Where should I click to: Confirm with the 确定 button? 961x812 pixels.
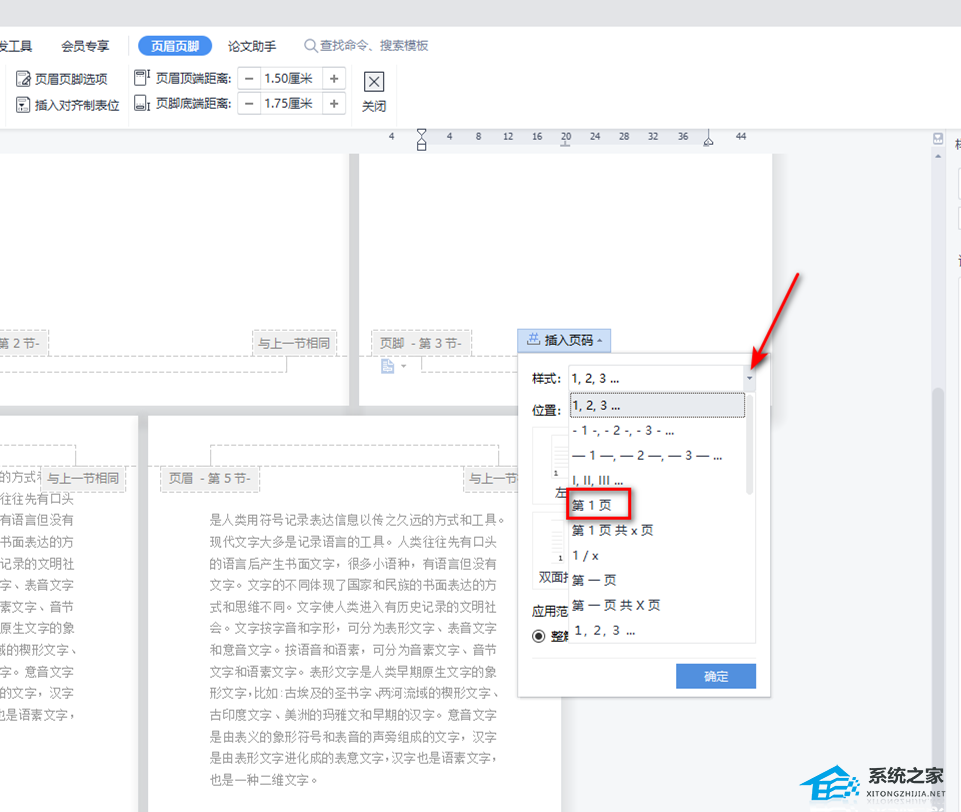(x=715, y=676)
